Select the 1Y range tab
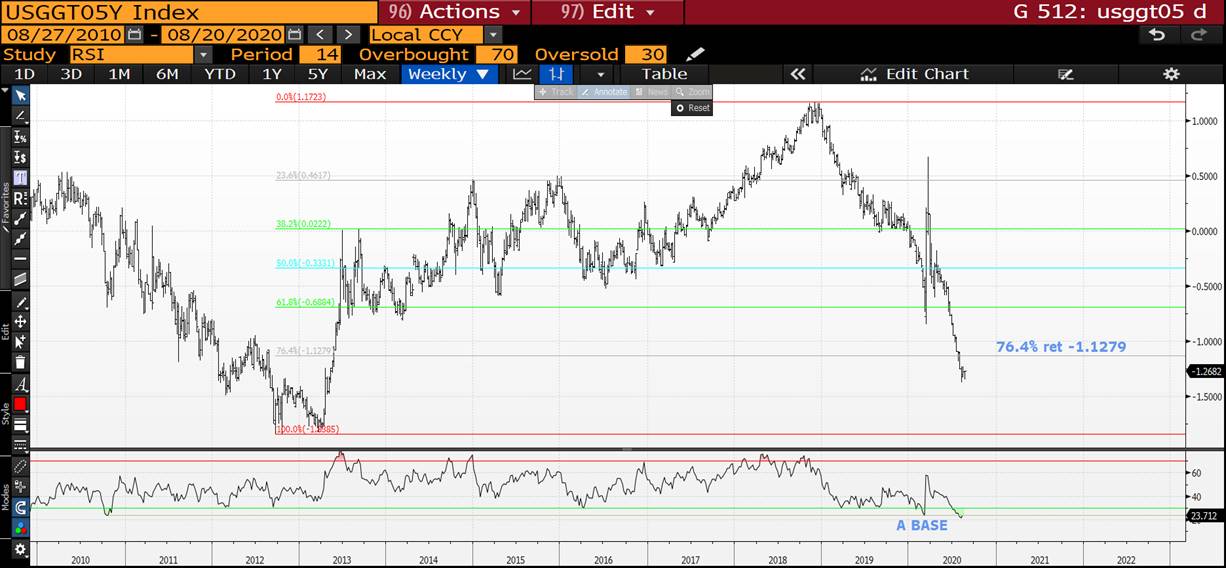The image size is (1226, 568). pyautogui.click(x=271, y=74)
